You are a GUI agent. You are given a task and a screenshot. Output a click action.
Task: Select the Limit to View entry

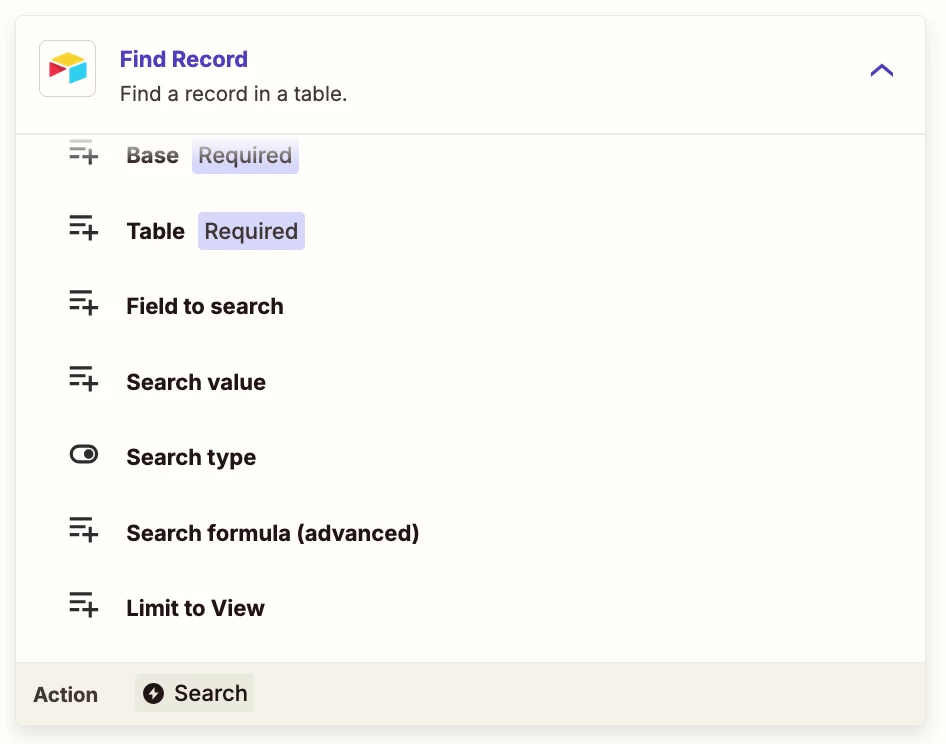(195, 608)
